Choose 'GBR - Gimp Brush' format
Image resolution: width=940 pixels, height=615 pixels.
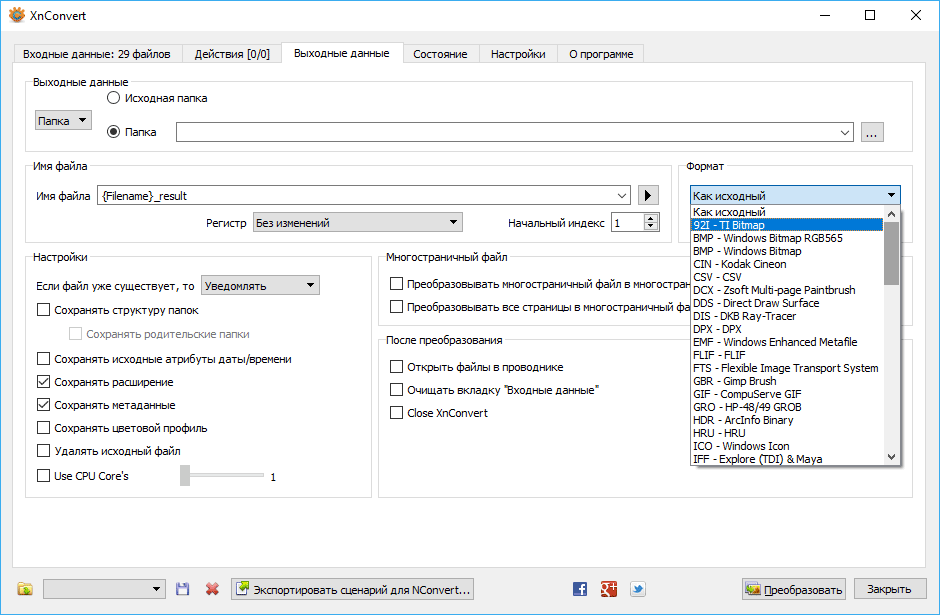pos(787,381)
